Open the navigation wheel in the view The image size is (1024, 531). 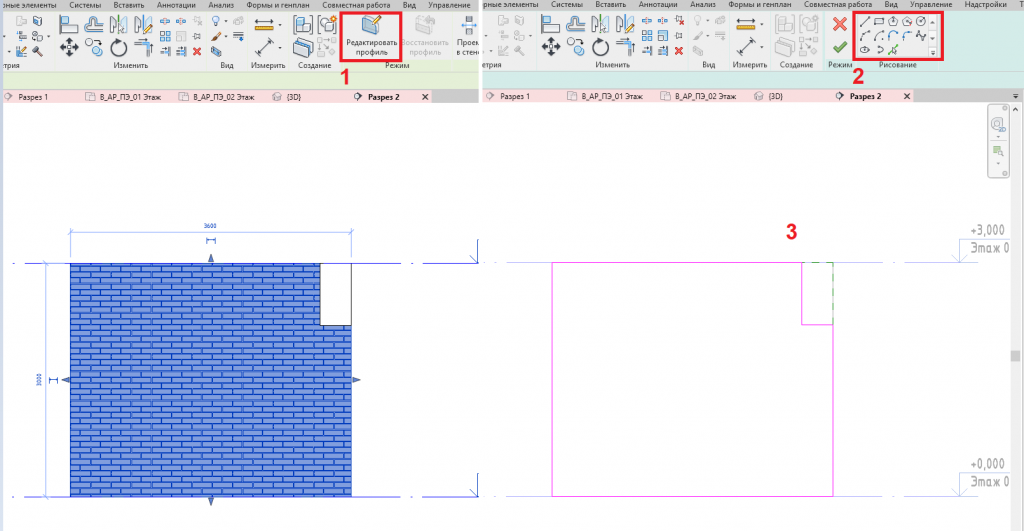click(997, 125)
